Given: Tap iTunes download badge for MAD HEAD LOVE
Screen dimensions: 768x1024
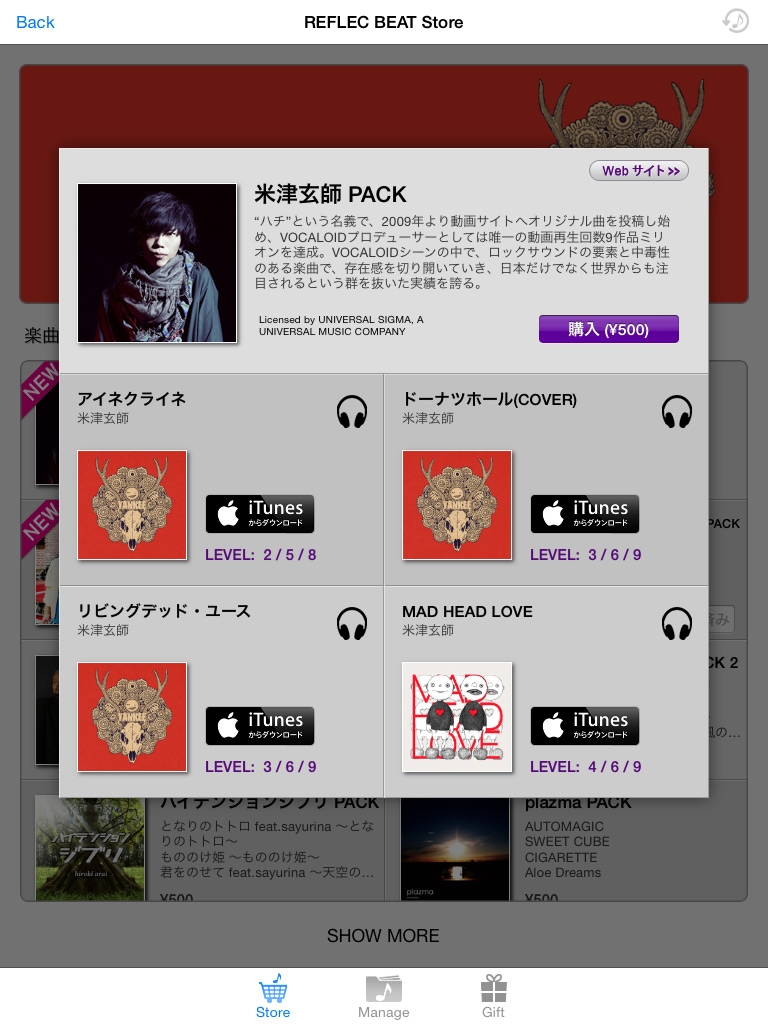Looking at the screenshot, I should (x=584, y=726).
